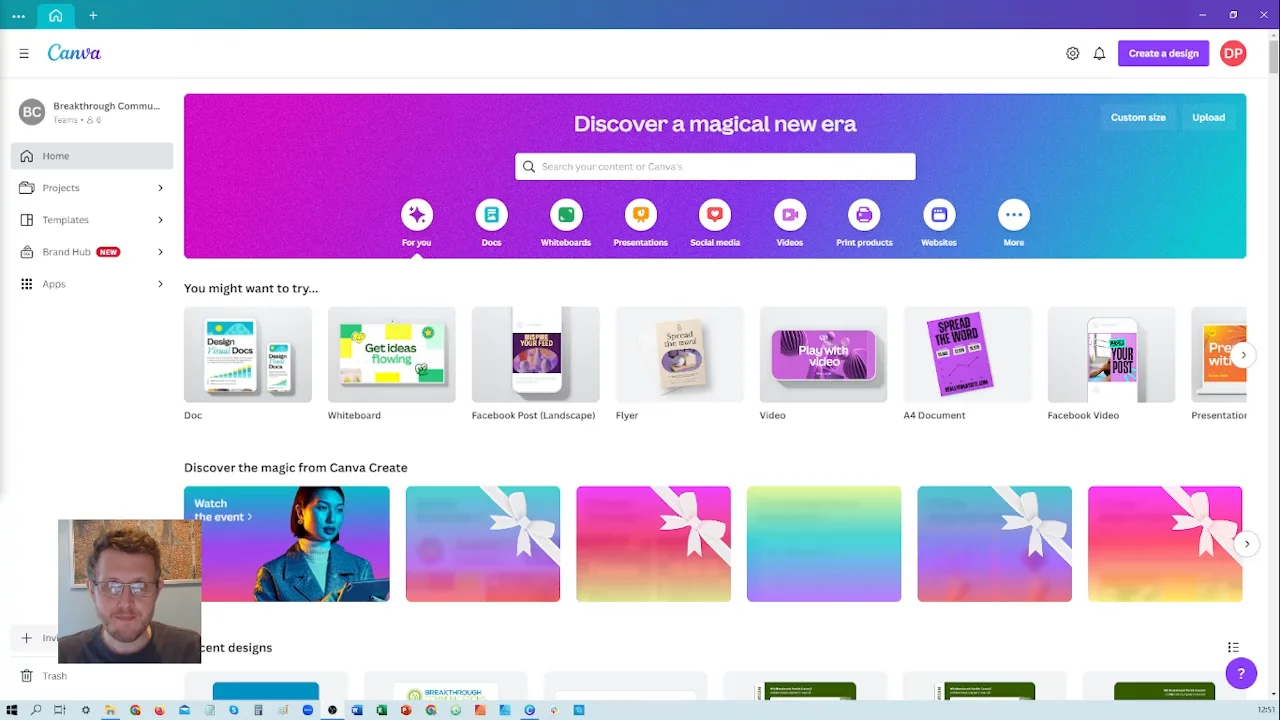This screenshot has width=1280, height=720.
Task: Open Excel from the taskbar
Action: [x=381, y=710]
